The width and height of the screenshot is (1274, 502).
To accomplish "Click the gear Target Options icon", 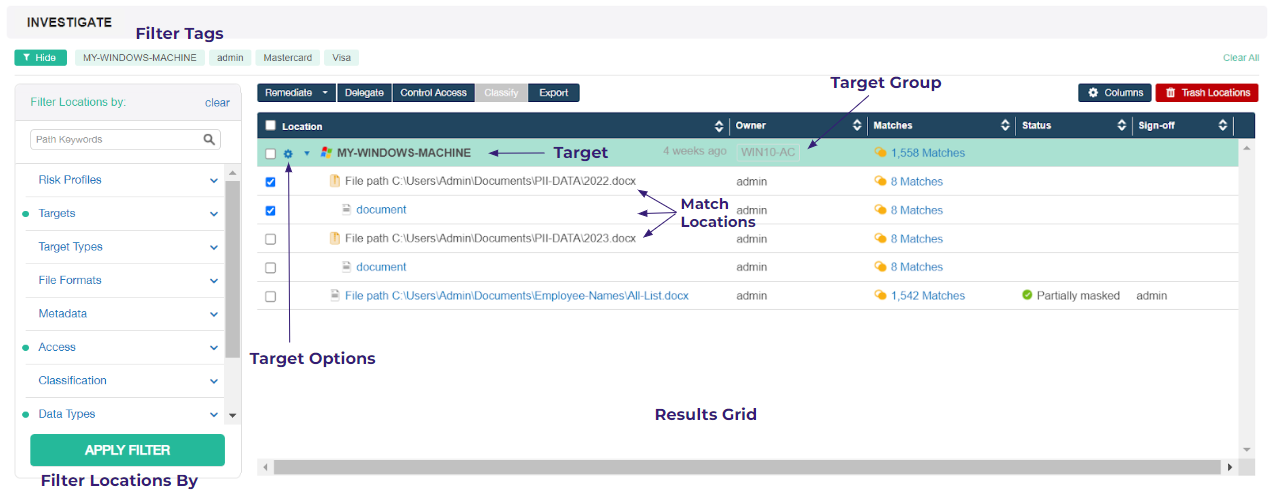I will point(288,154).
